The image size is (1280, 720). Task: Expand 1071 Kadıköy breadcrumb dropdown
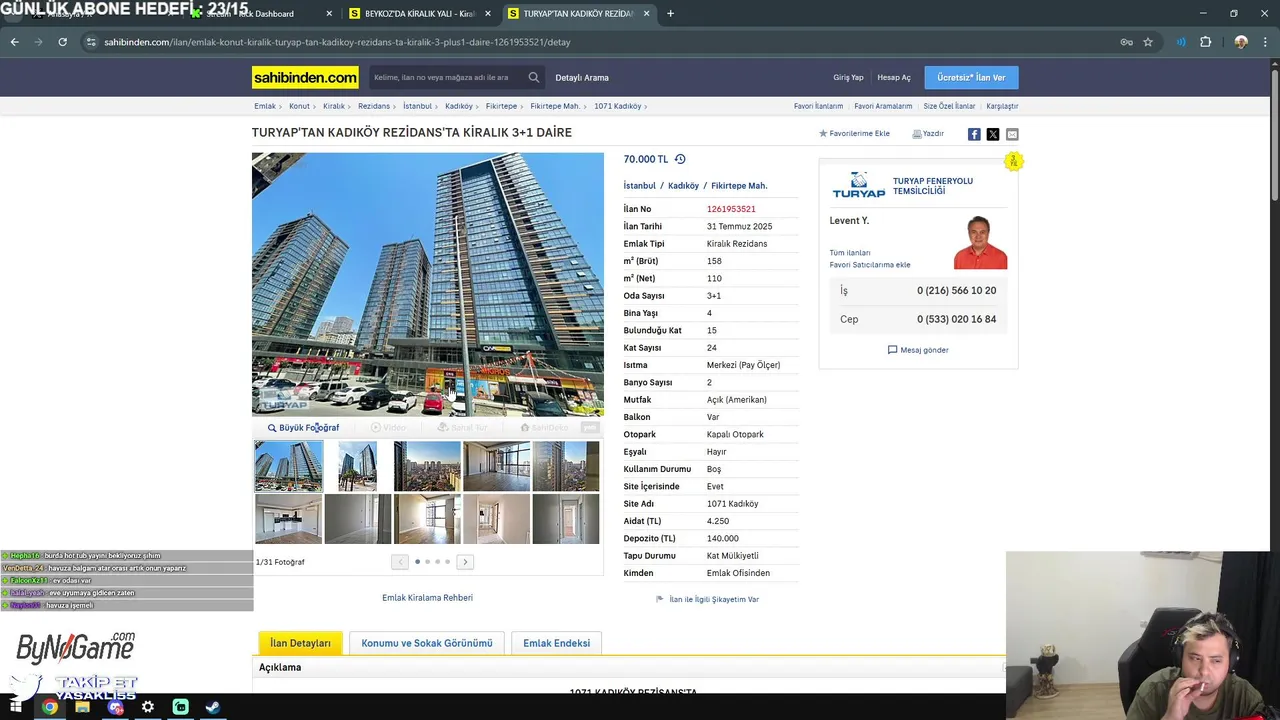point(646,106)
